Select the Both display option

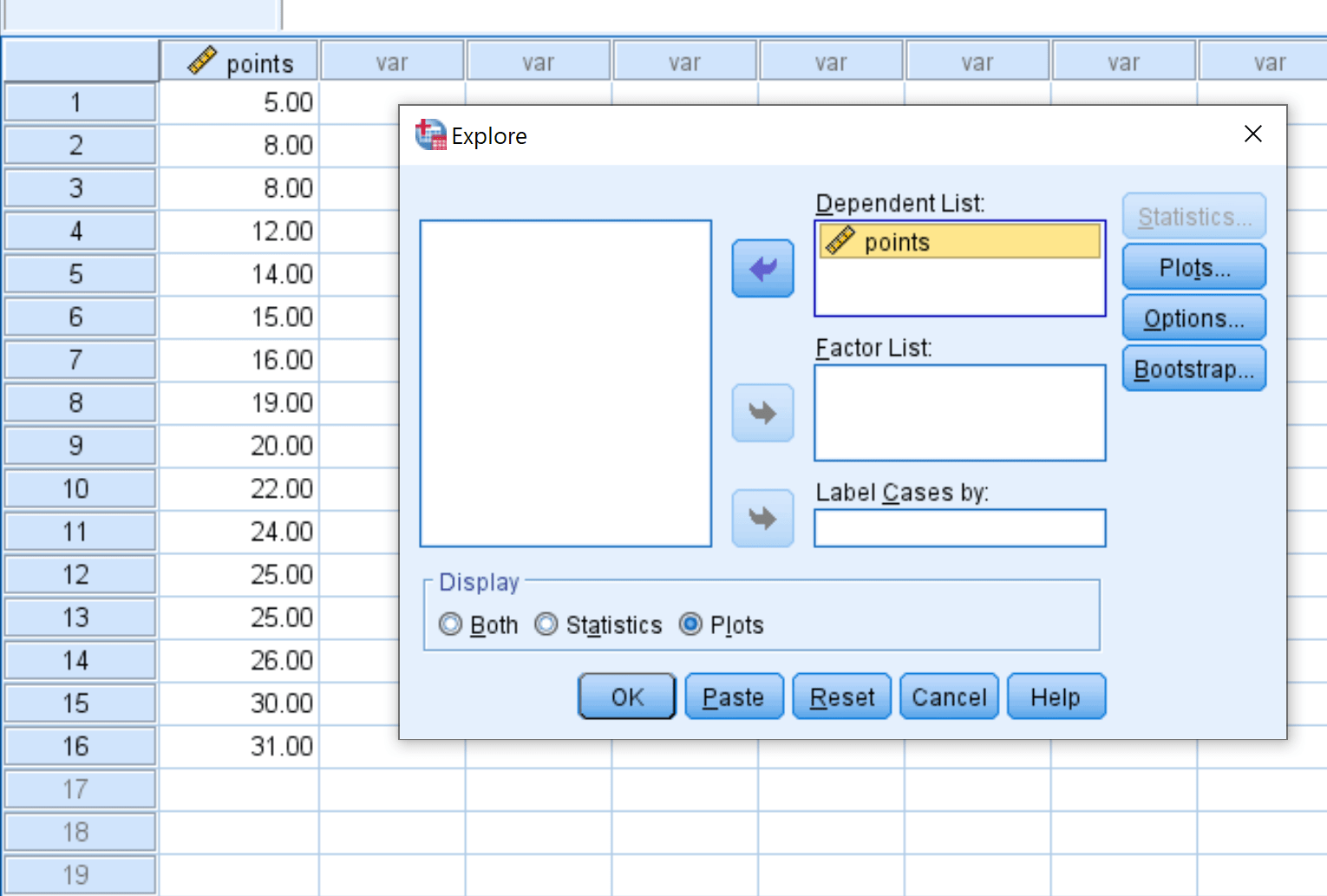tap(451, 625)
